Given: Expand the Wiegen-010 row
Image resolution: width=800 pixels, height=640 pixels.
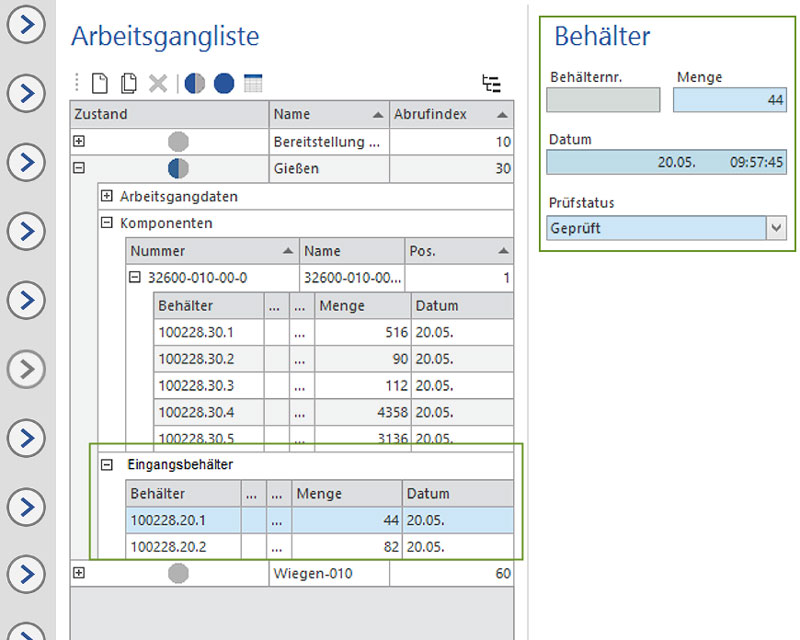Looking at the screenshot, I should coord(78,573).
